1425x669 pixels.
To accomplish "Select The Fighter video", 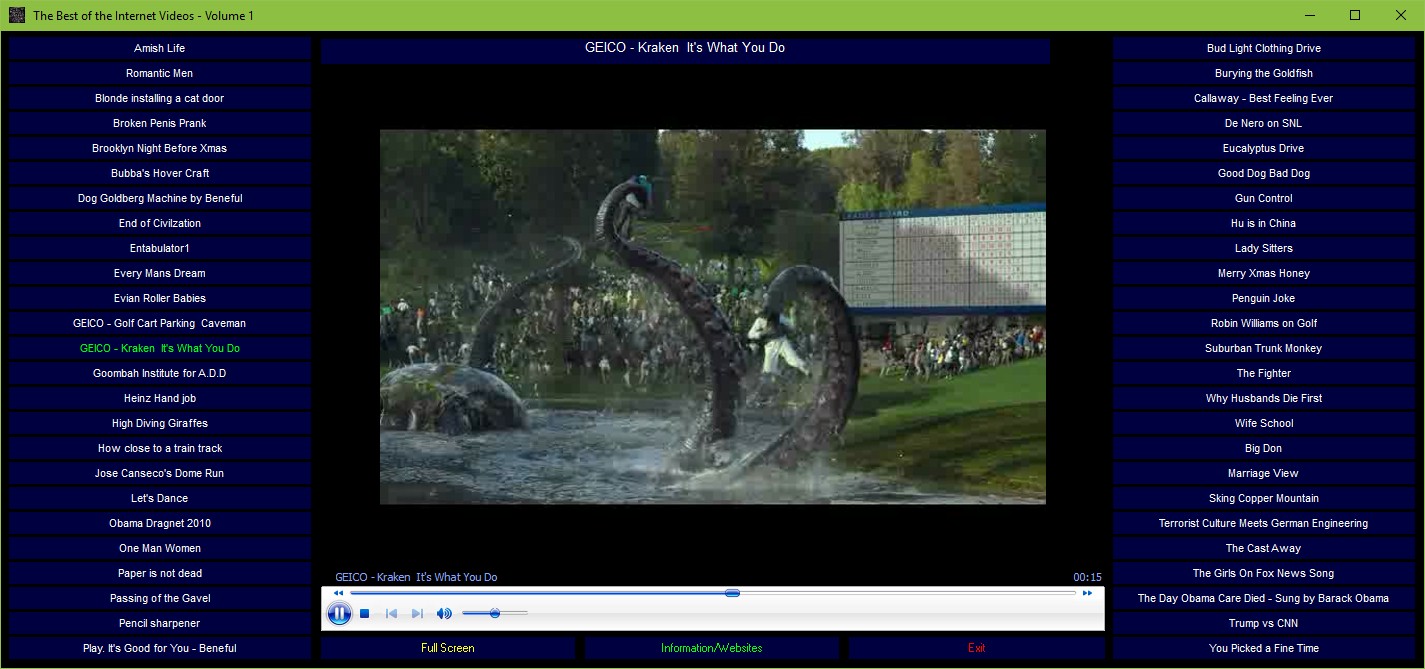I will (1264, 373).
